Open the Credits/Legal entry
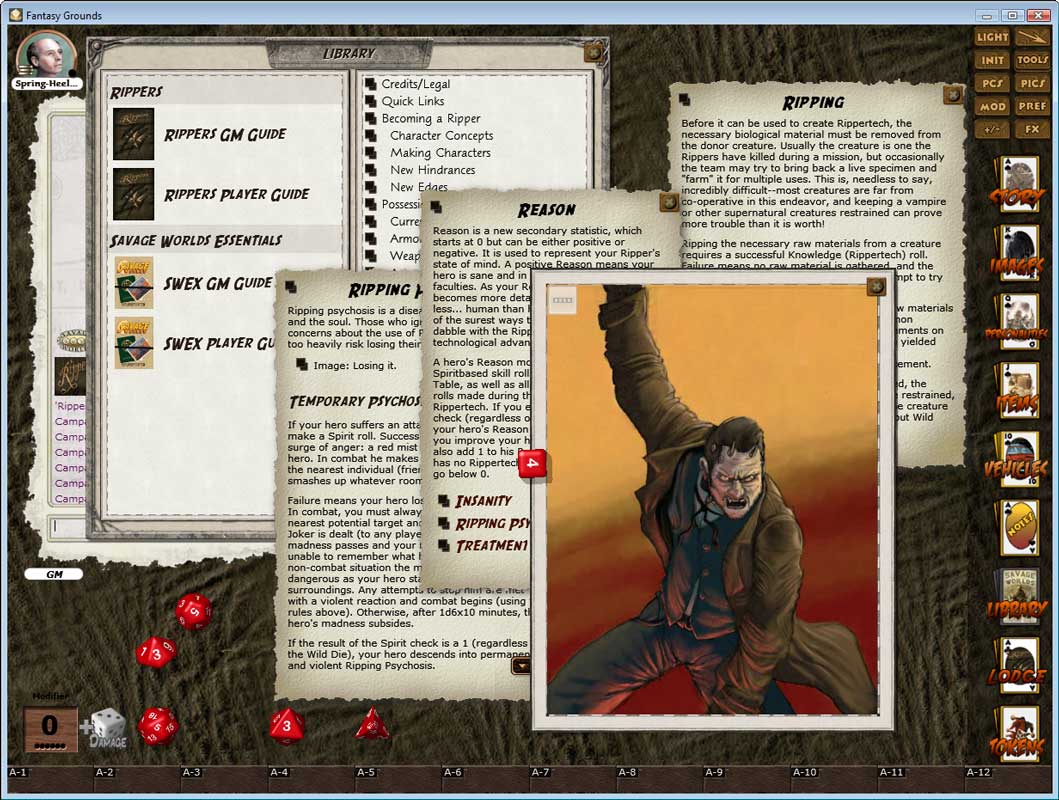 point(416,85)
